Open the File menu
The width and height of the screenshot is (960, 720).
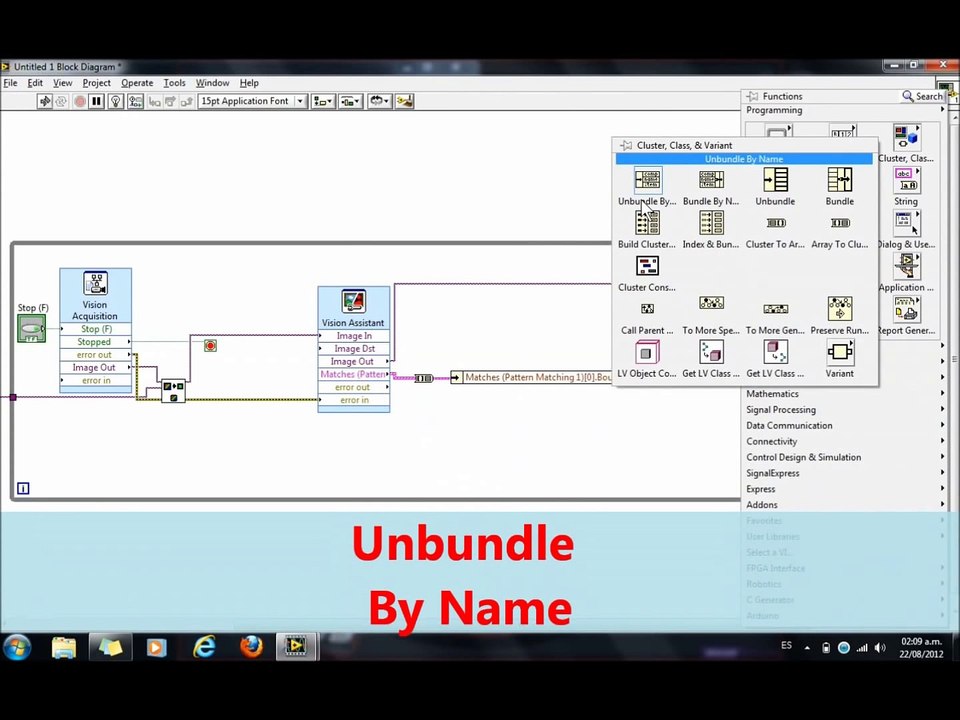[x=10, y=83]
